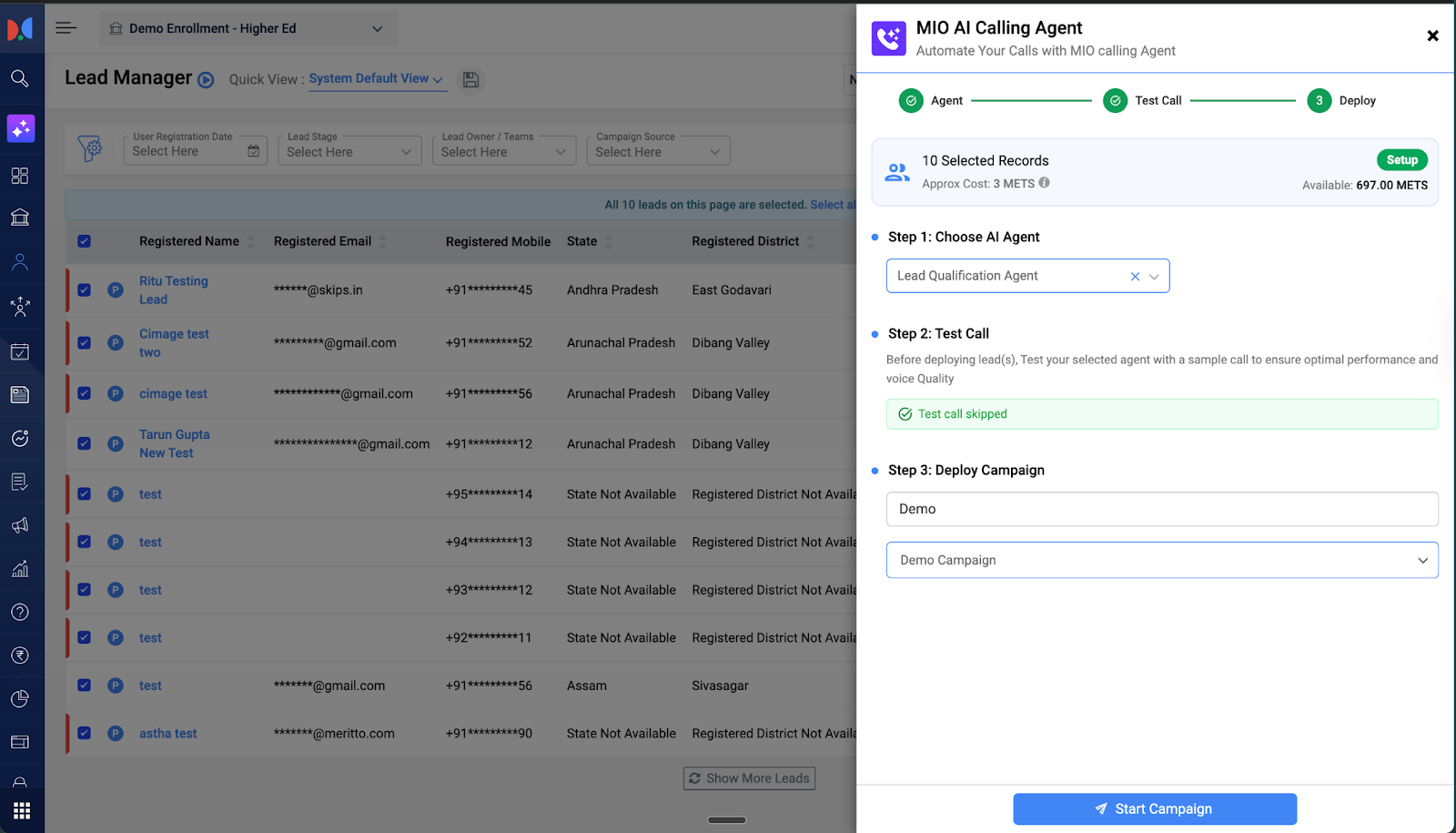Deselect the astha test row checkbox
1456x833 pixels.
(85, 733)
